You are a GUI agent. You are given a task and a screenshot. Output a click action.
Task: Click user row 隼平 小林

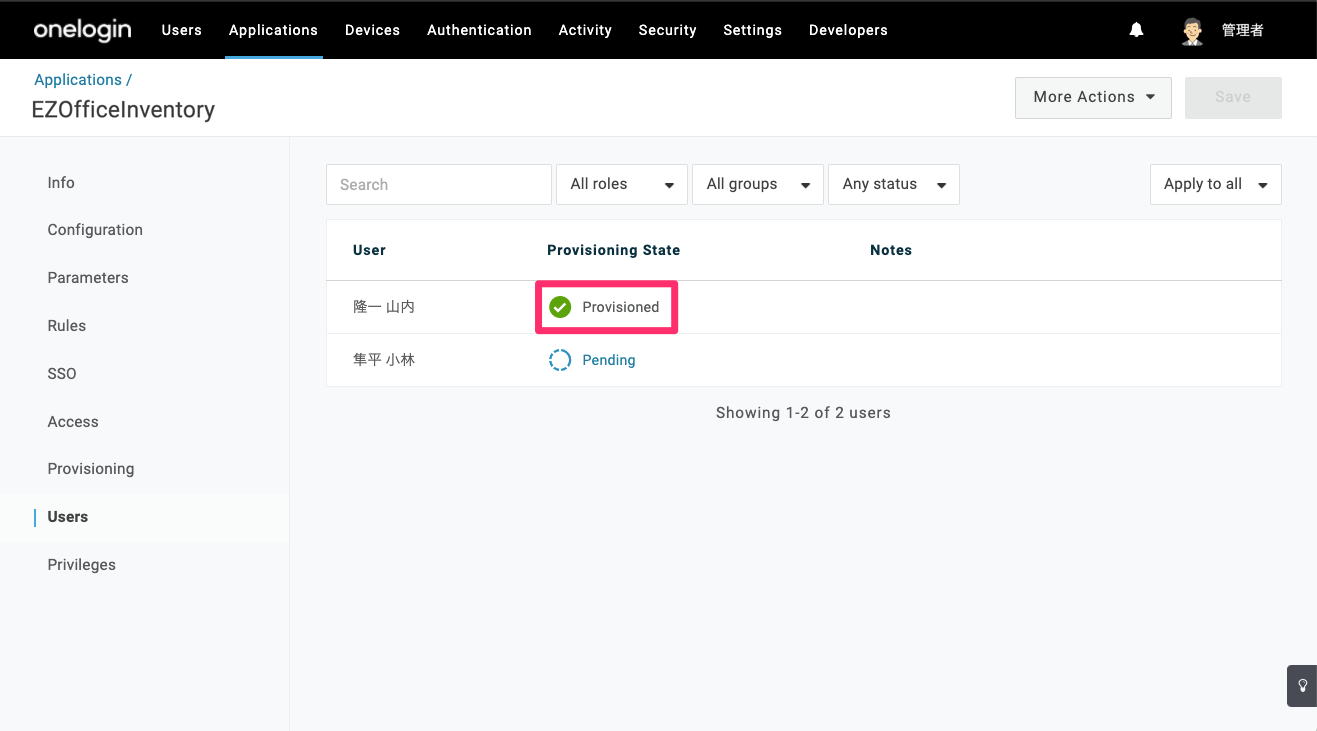coord(803,360)
